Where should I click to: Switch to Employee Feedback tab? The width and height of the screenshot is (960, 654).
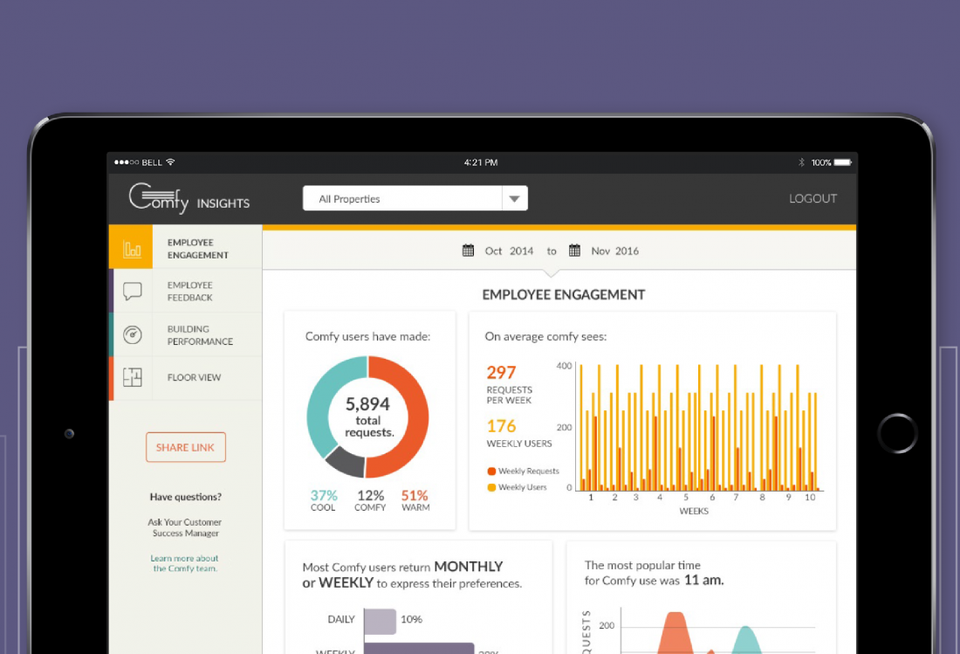(x=186, y=291)
